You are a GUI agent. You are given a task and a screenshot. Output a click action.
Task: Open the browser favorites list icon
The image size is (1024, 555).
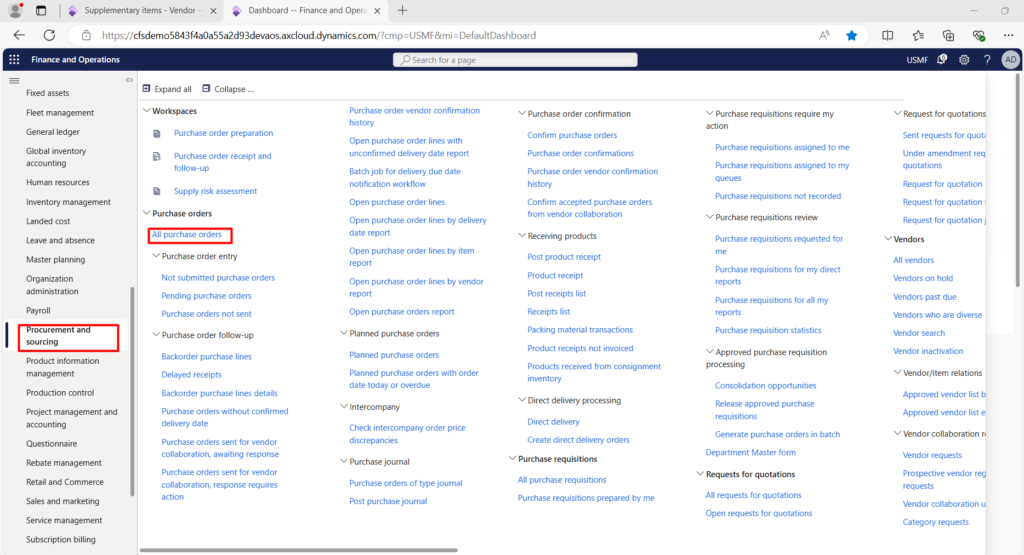(x=918, y=35)
